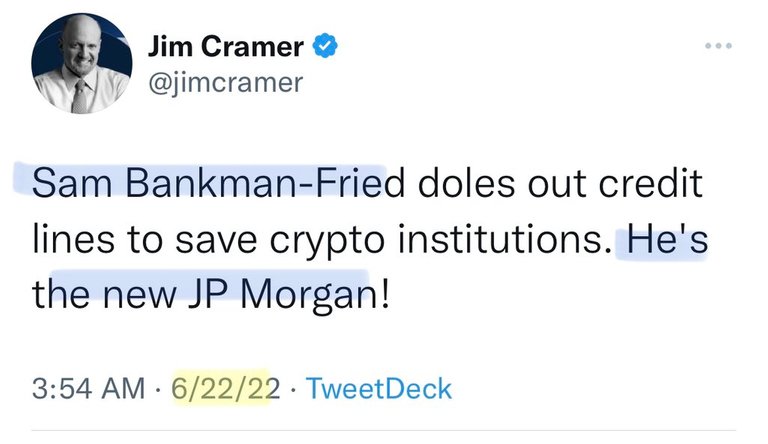
Task: Click the word "lines" starting second line
Action: point(73,239)
